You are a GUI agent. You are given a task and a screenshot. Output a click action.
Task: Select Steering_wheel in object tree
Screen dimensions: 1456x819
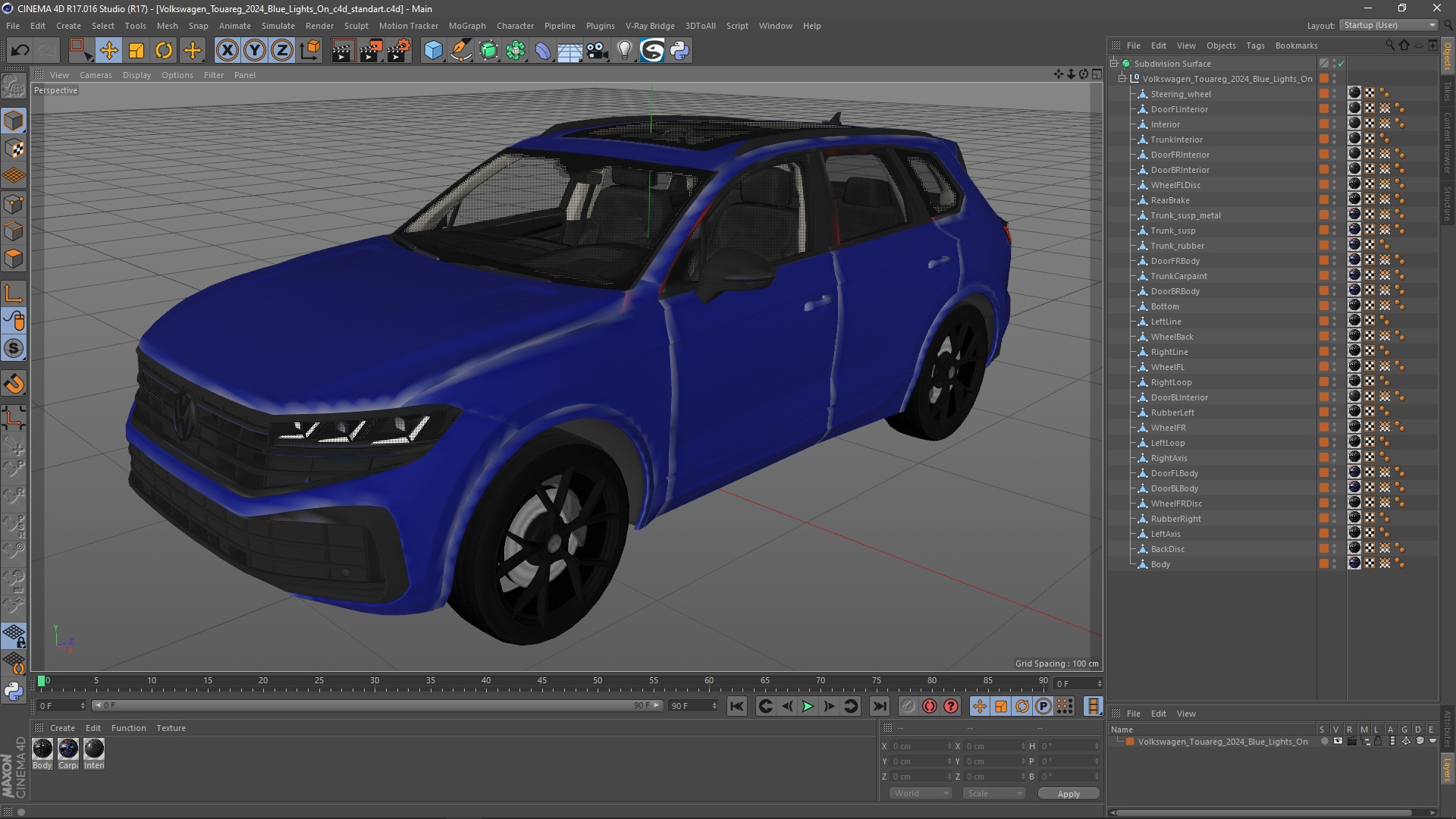(1180, 94)
